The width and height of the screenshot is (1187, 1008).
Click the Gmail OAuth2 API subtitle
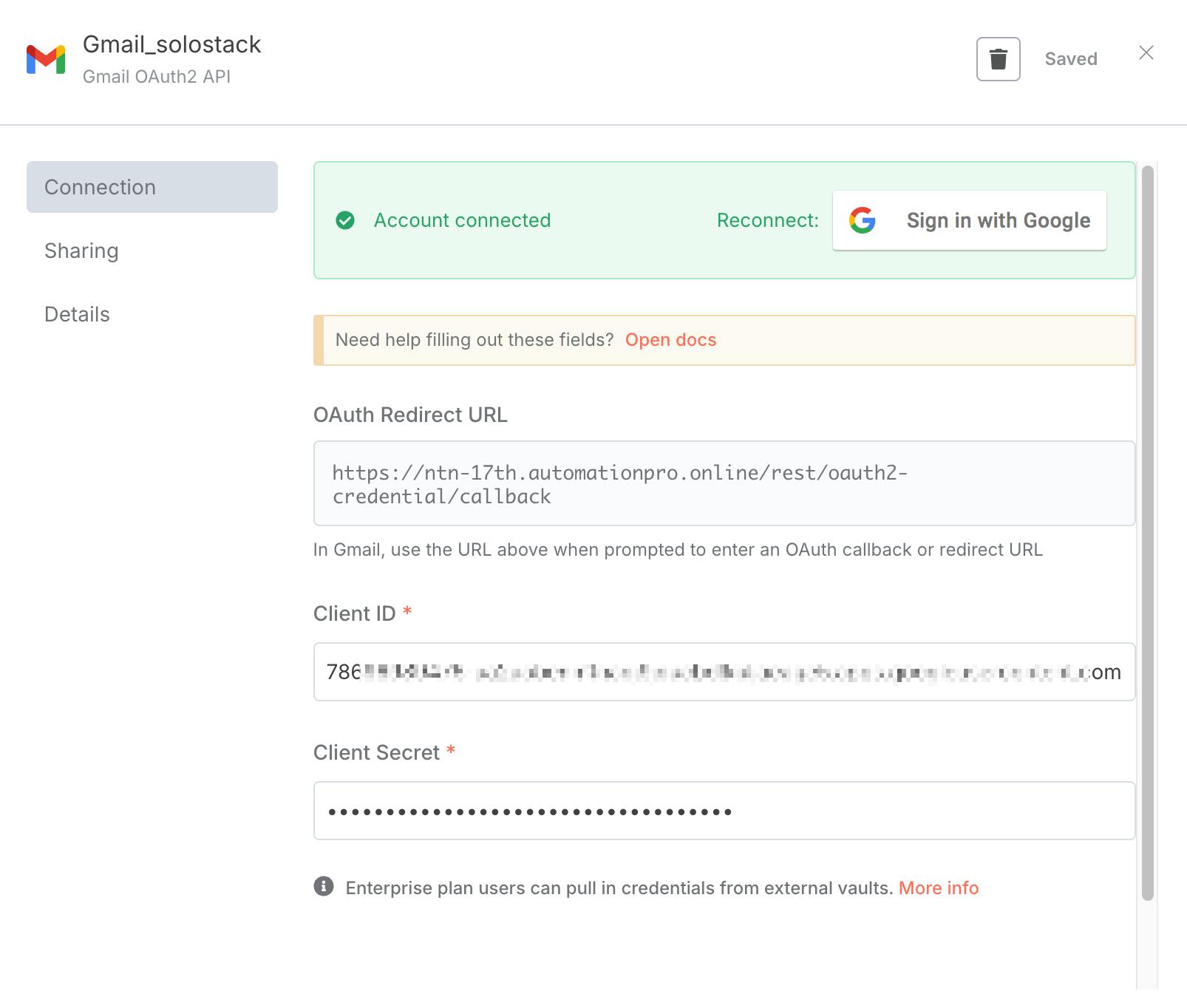pos(157,77)
